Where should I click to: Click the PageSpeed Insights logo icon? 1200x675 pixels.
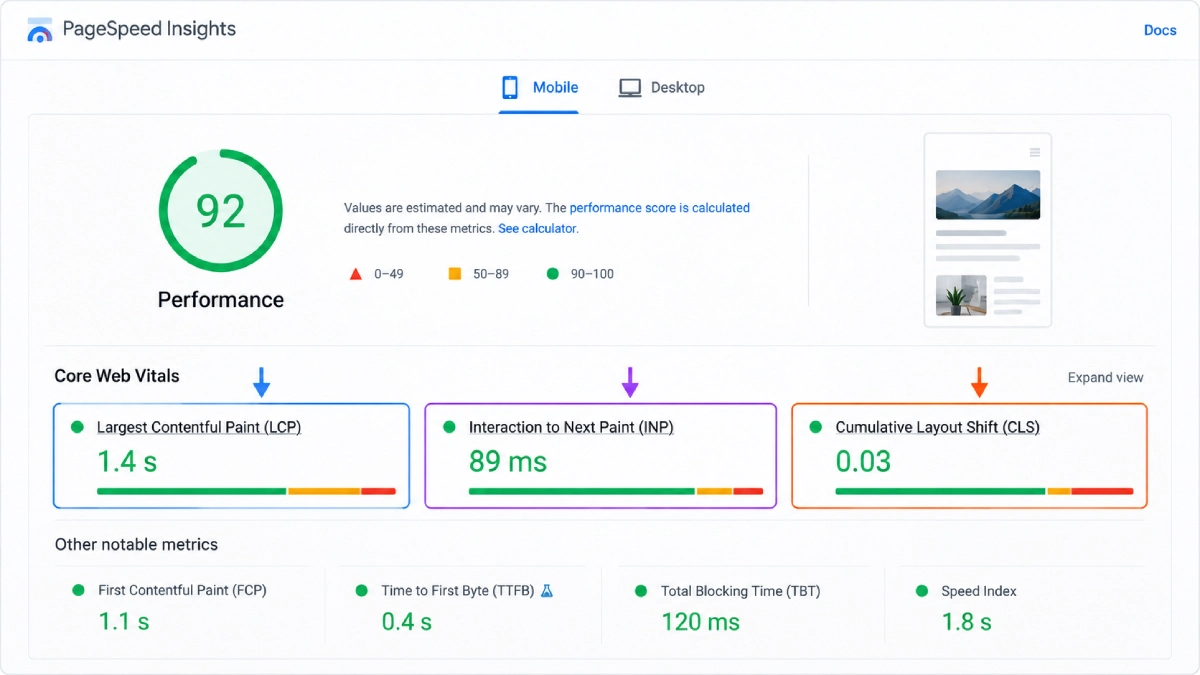click(x=40, y=30)
